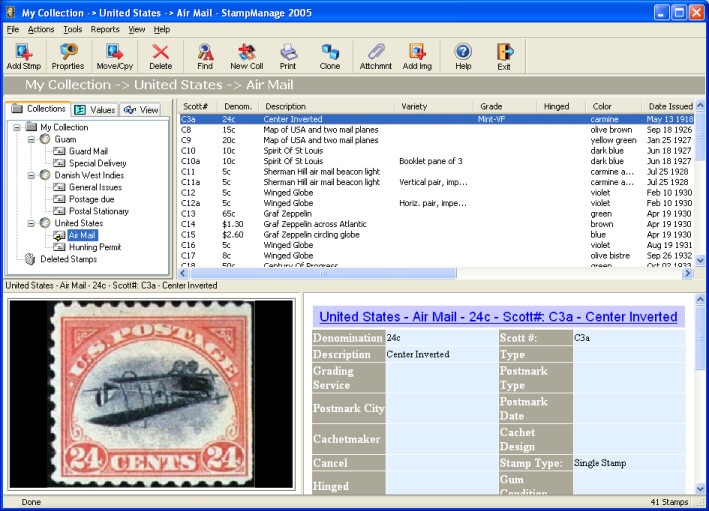
Task: Open the Help menu
Action: (x=162, y=29)
